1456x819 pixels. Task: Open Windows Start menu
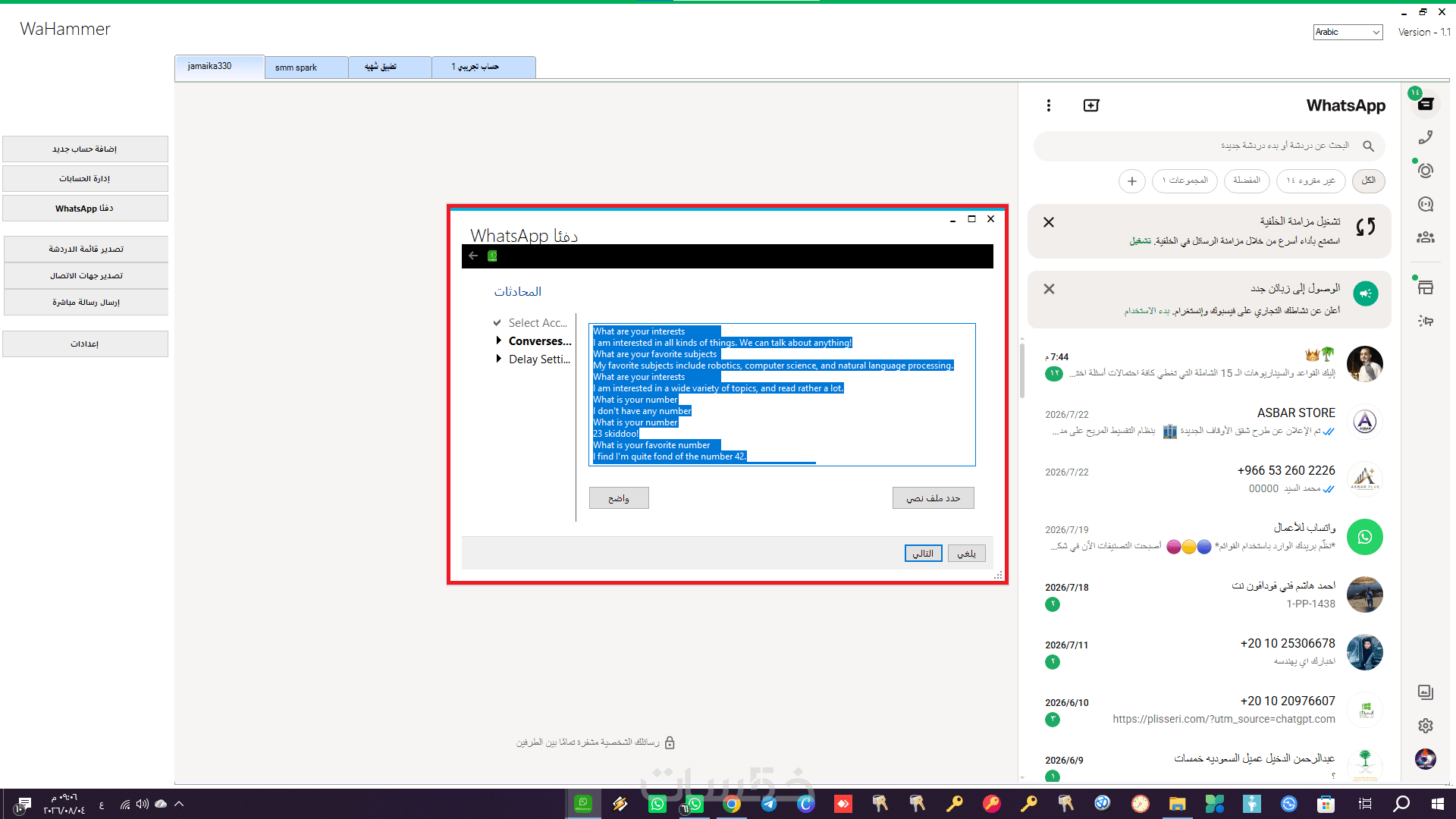point(1437,804)
